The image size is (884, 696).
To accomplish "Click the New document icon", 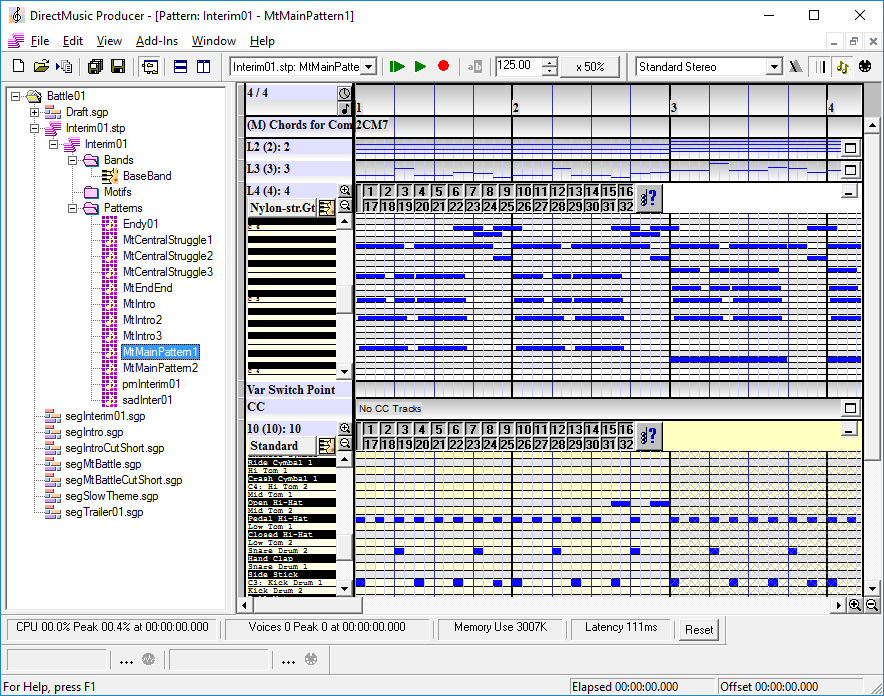I will coord(18,67).
